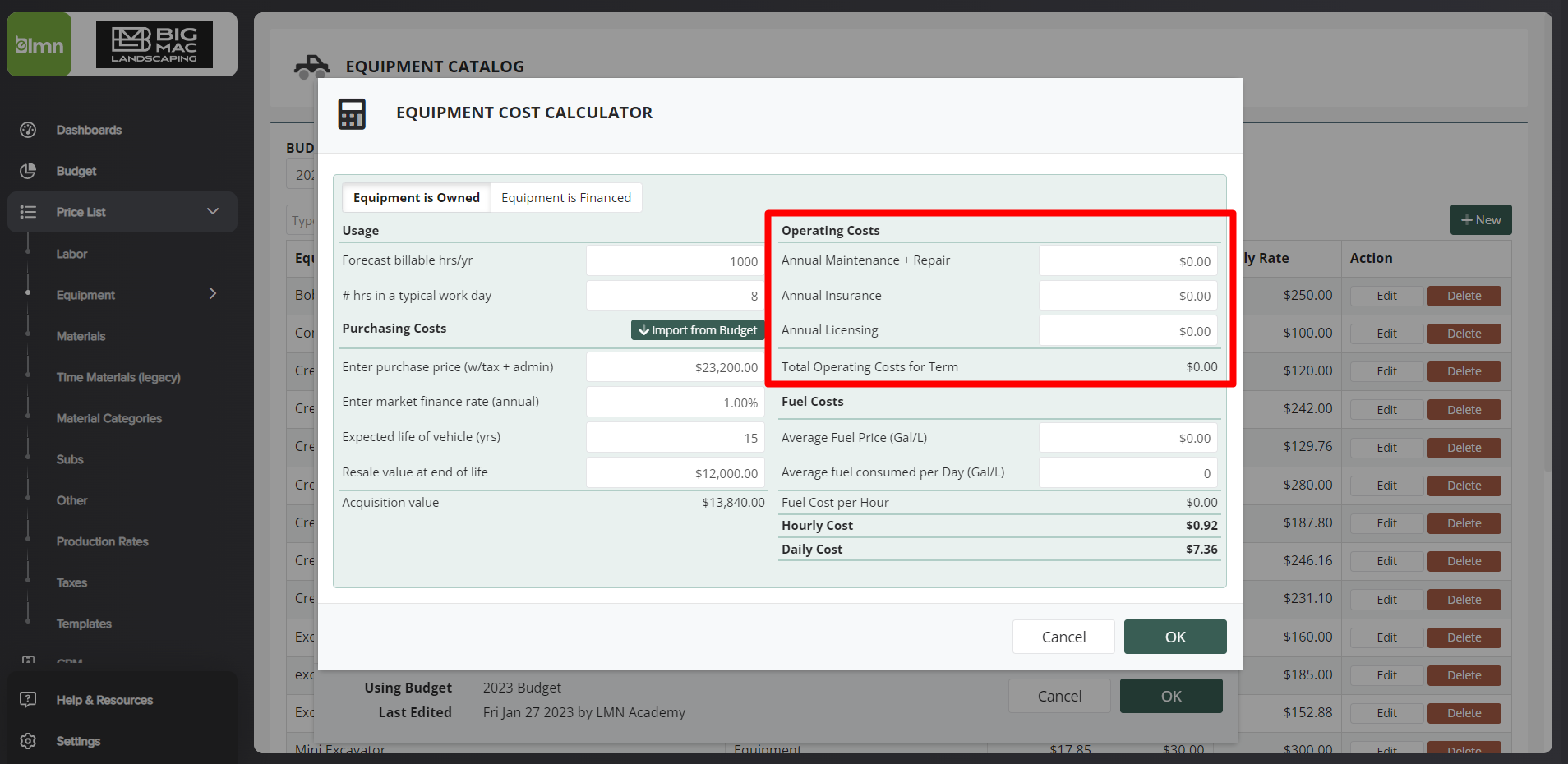Open Settings from the sidebar
This screenshot has height=764, width=1568.
point(78,741)
